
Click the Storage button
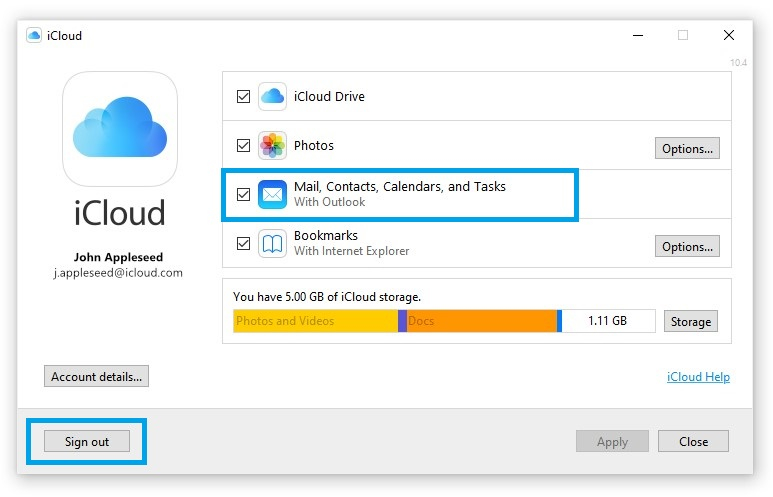(691, 321)
